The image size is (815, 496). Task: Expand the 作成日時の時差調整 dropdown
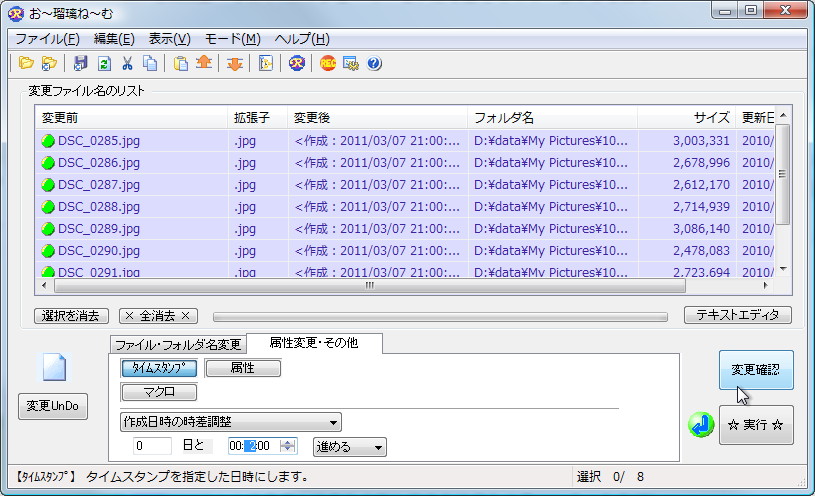tap(231, 422)
